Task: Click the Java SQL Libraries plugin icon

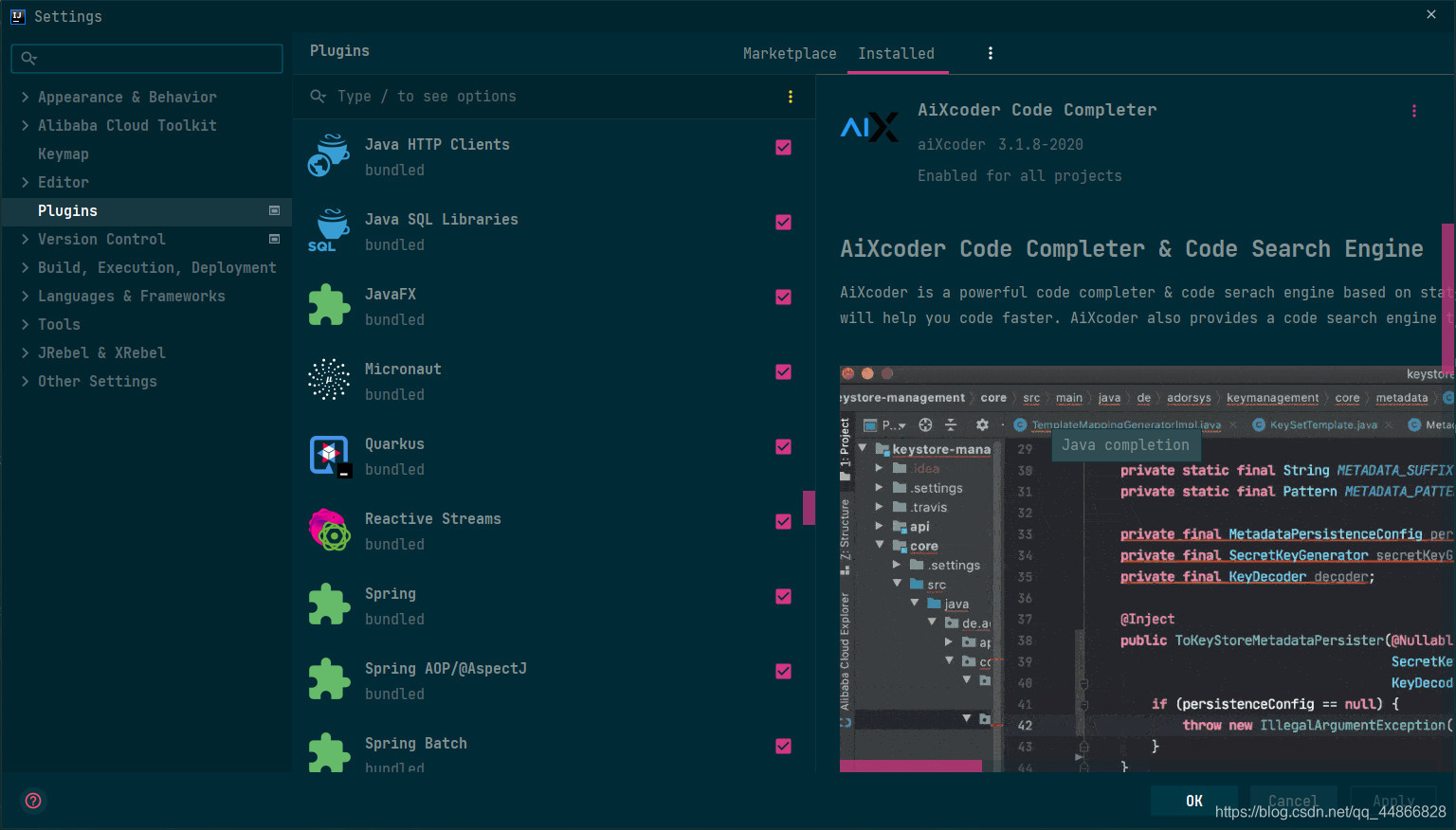Action: point(329,230)
